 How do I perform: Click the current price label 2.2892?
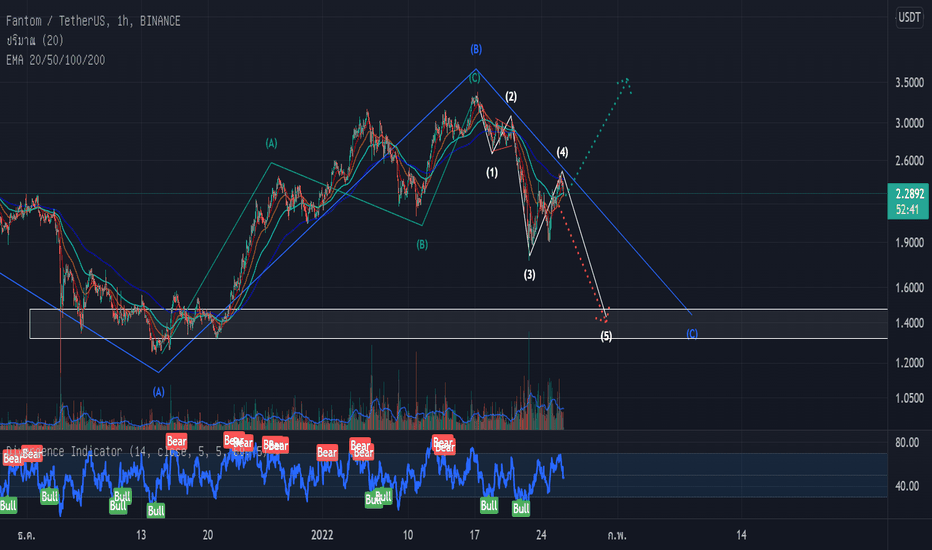click(909, 194)
